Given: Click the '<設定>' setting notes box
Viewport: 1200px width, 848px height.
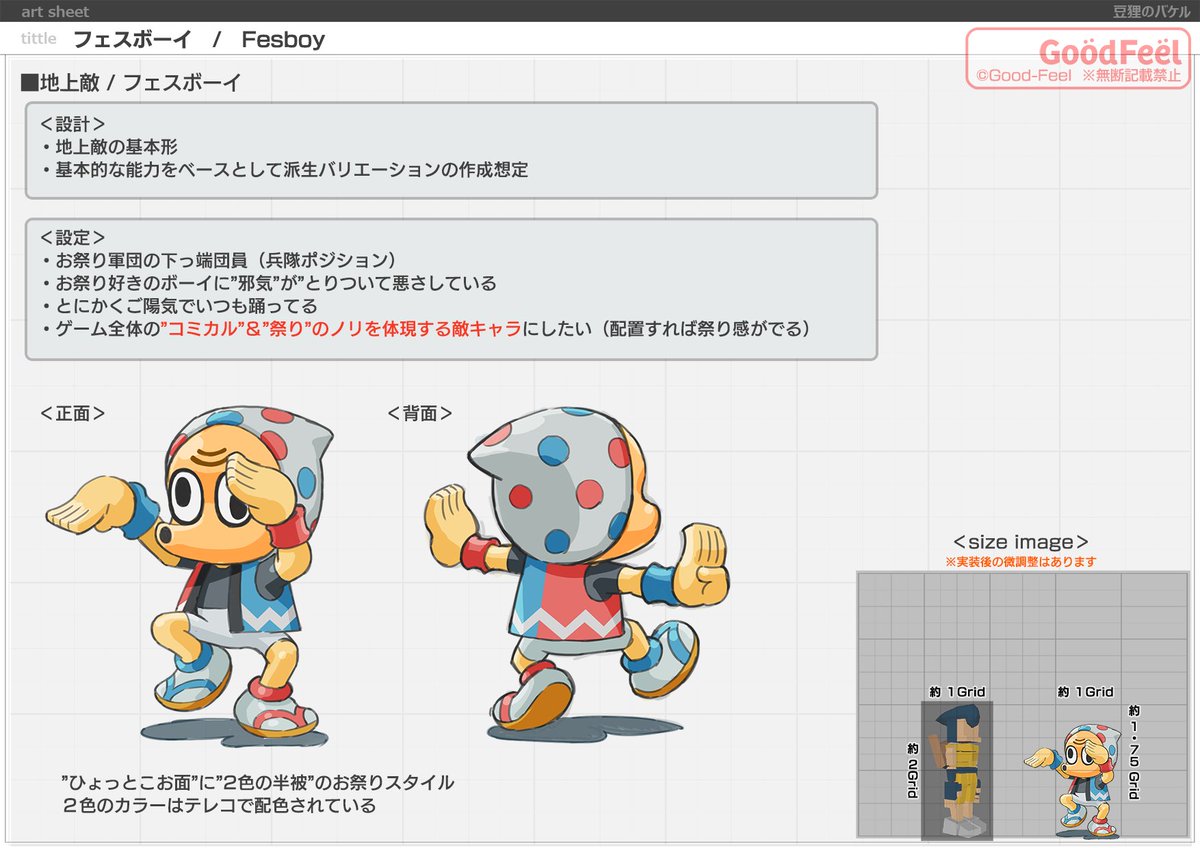Looking at the screenshot, I should point(450,289).
